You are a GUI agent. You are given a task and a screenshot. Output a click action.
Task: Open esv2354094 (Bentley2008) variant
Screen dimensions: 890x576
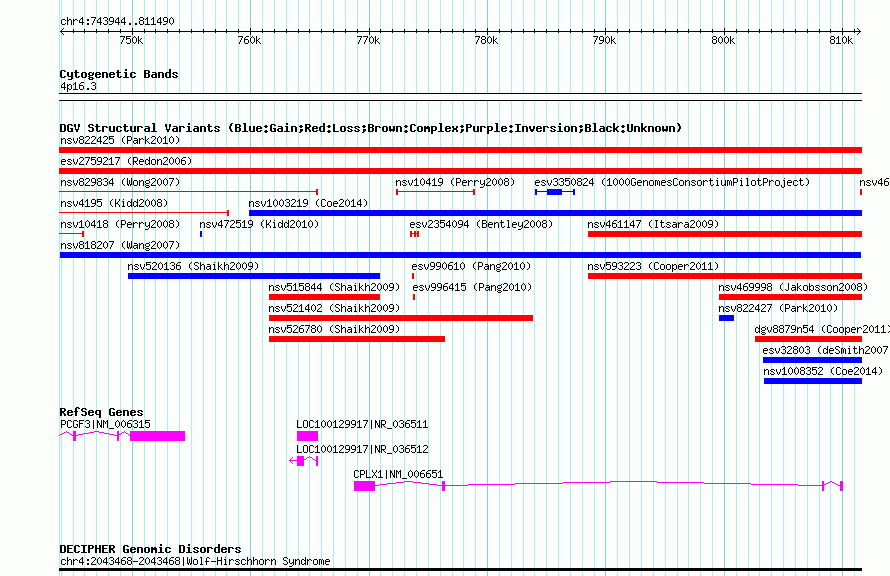click(414, 234)
